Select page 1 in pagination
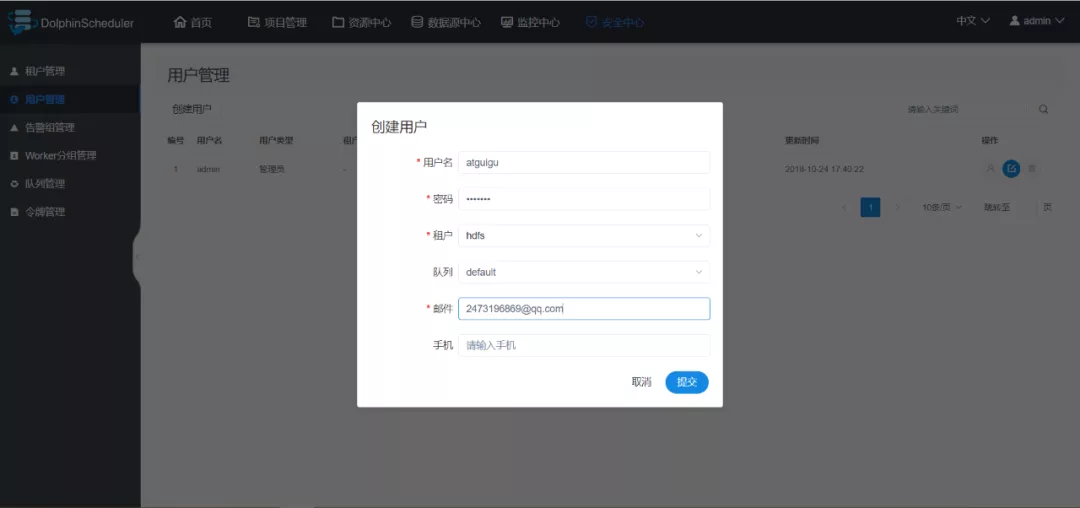The height and width of the screenshot is (508, 1080). click(x=871, y=207)
